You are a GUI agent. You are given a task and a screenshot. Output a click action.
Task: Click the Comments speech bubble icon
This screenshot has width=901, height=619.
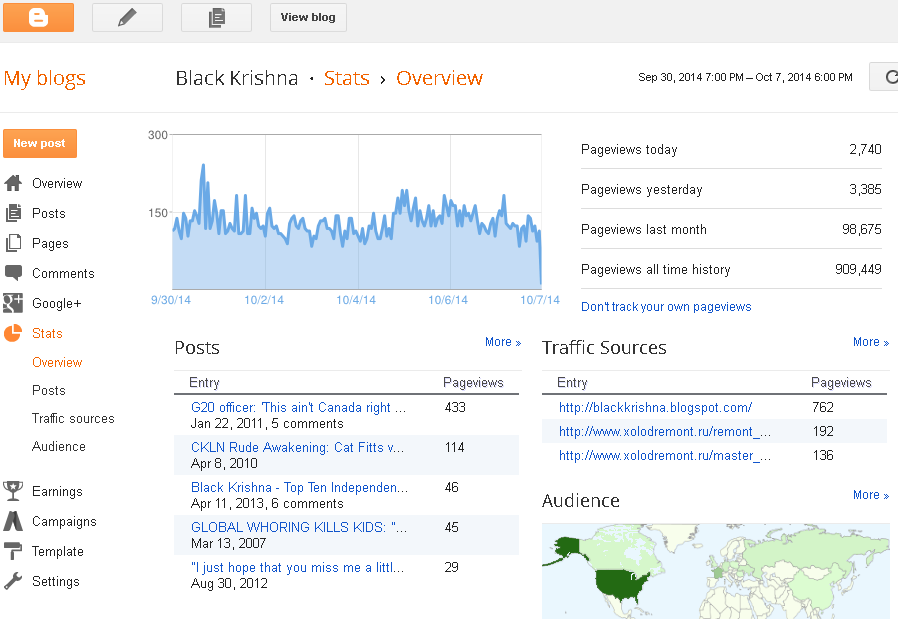pyautogui.click(x=13, y=273)
